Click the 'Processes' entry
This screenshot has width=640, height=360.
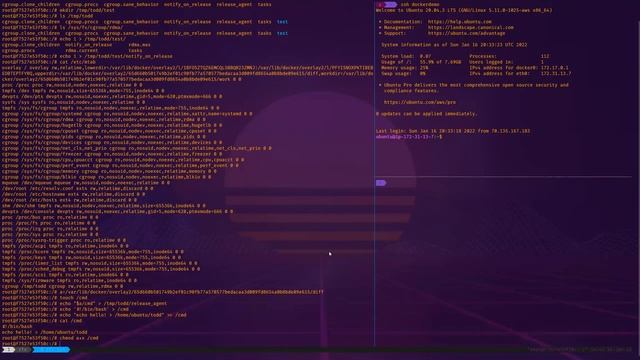(x=509, y=56)
